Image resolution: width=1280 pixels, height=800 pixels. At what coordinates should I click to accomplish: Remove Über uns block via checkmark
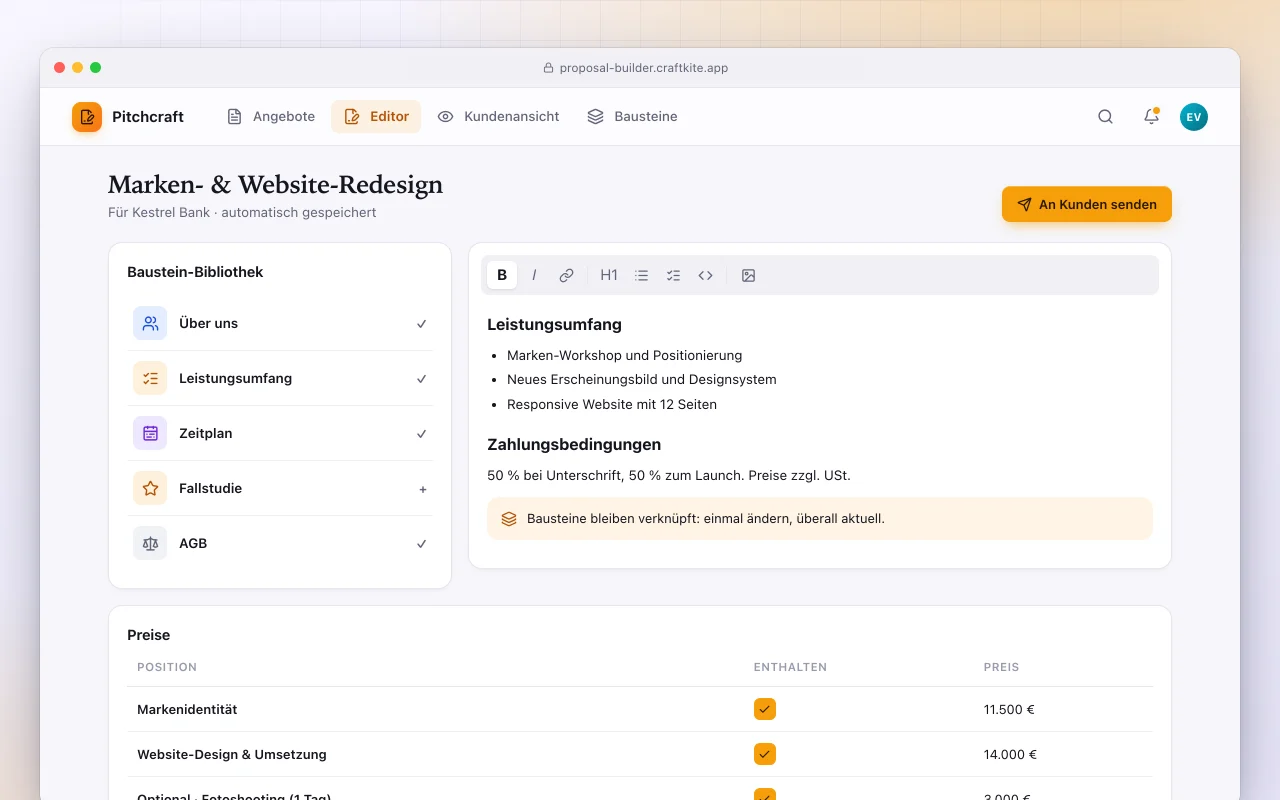(422, 324)
